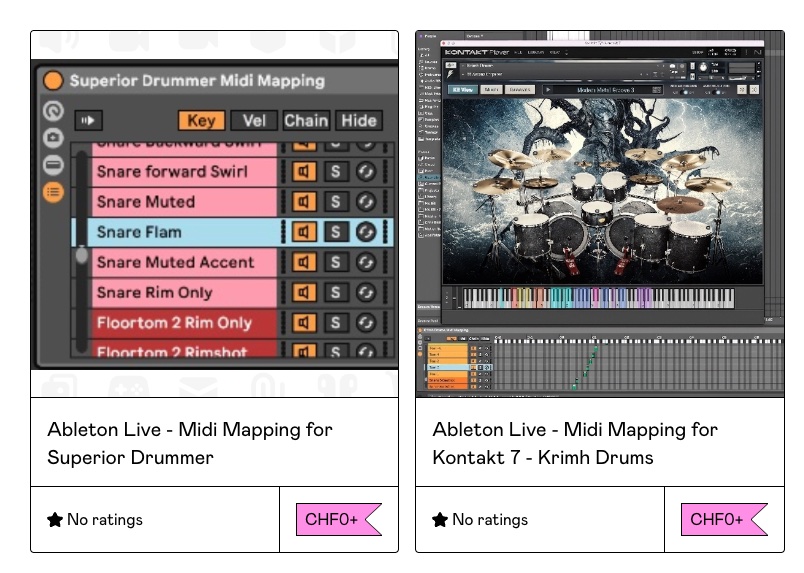This screenshot has width=804, height=573.
Task: Select the Vel zone editor tab
Action: coord(254,121)
